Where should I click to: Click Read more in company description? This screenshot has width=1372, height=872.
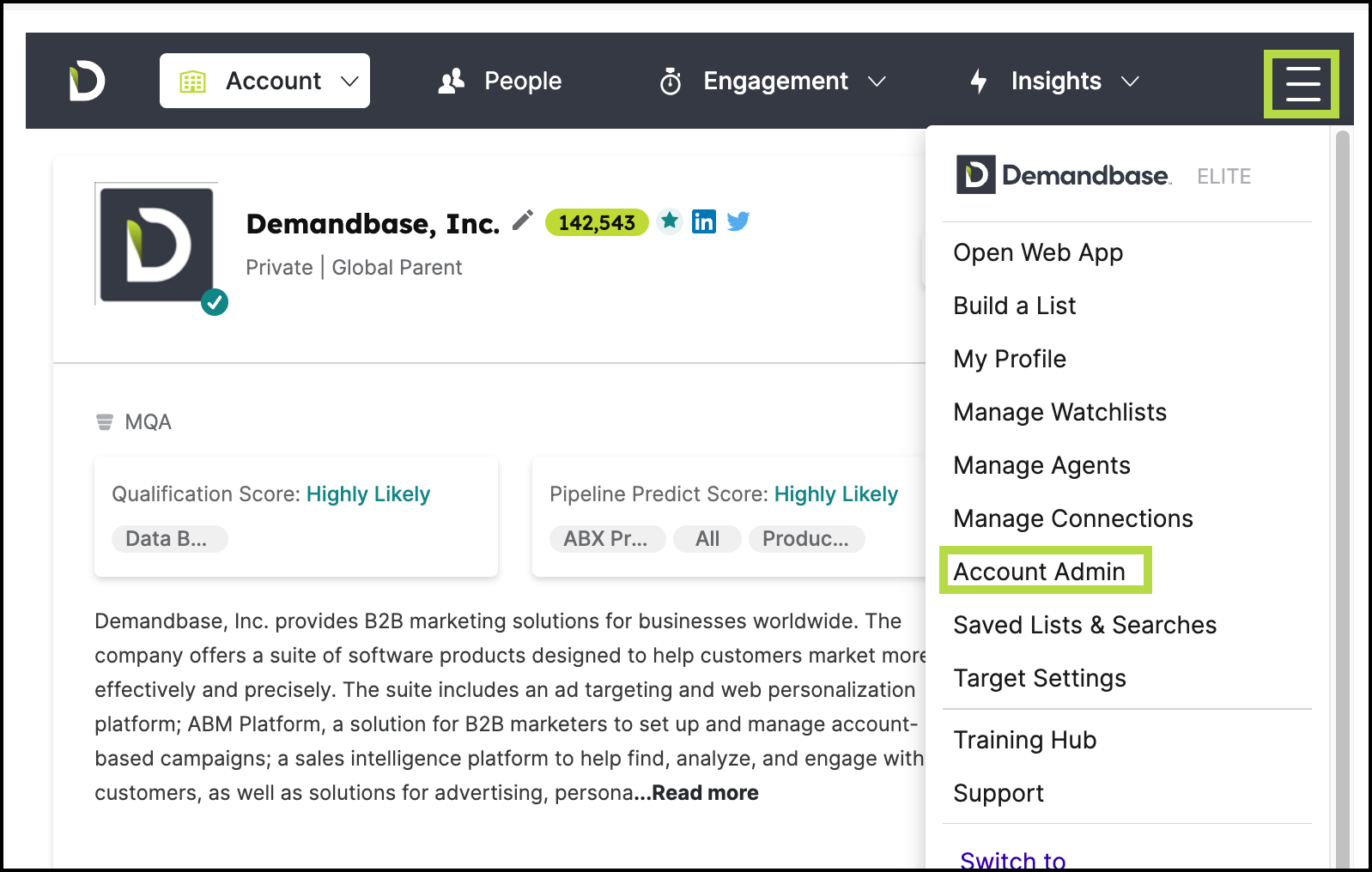click(705, 793)
